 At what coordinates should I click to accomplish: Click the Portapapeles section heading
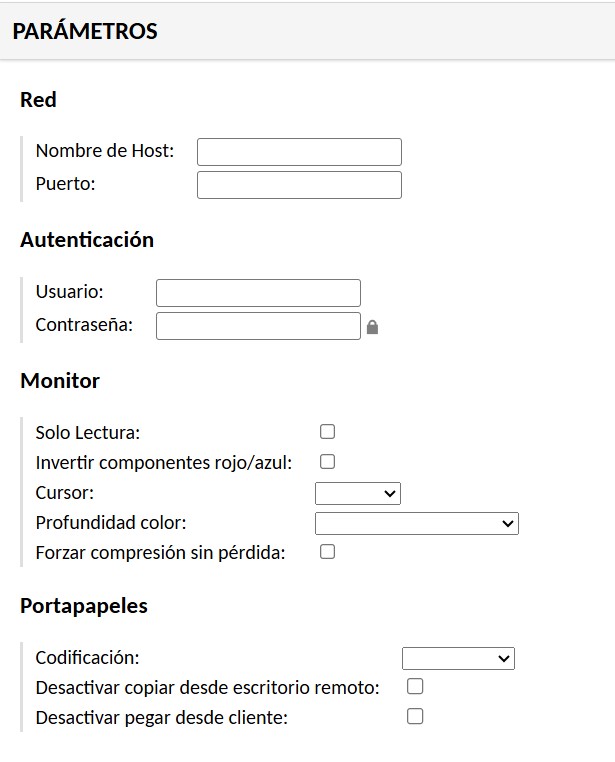click(x=84, y=606)
